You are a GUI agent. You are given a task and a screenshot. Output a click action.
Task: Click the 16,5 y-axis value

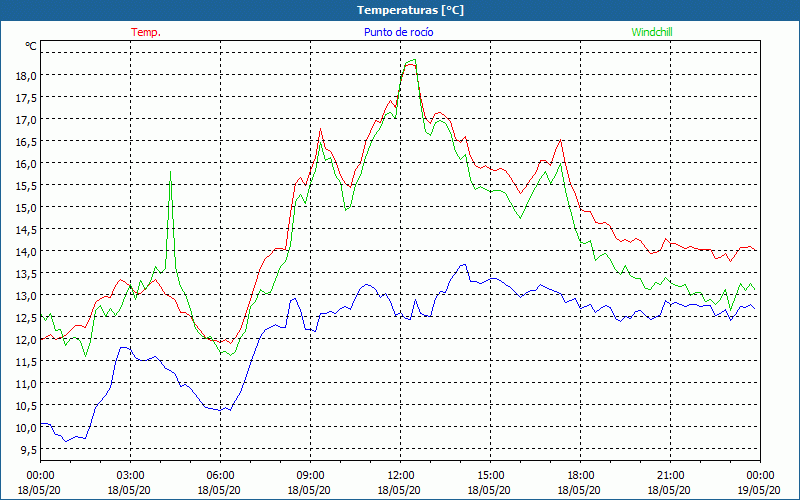coord(26,141)
